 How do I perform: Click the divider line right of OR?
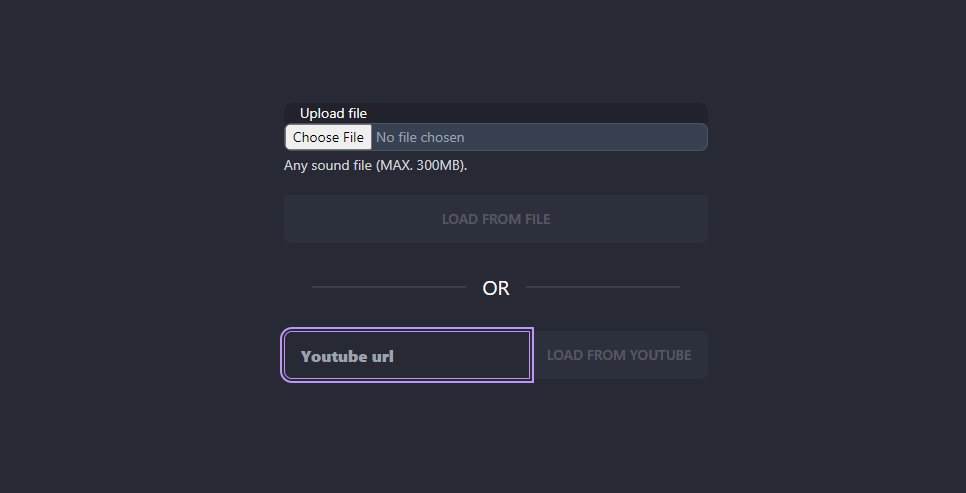(603, 287)
